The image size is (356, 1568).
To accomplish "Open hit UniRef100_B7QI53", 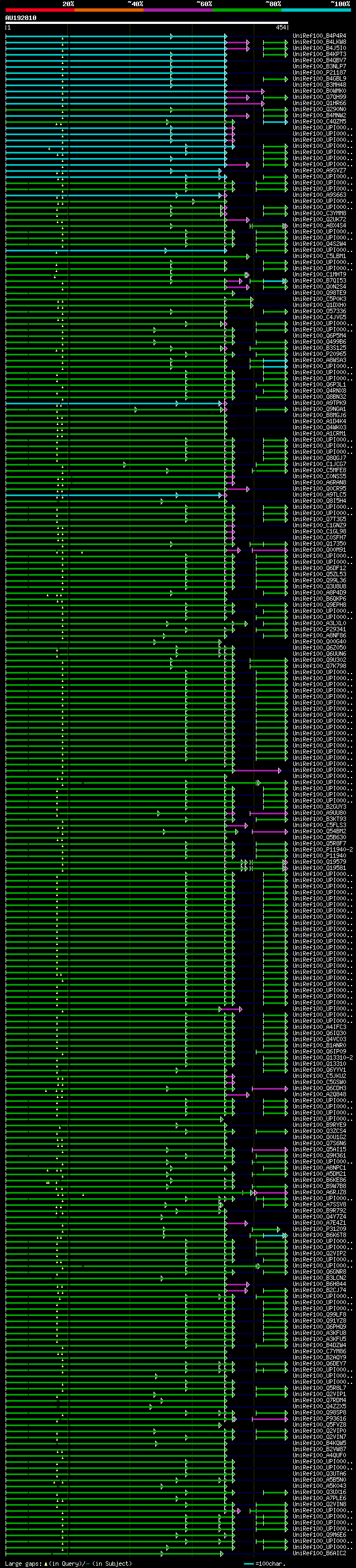I will 319,280.
